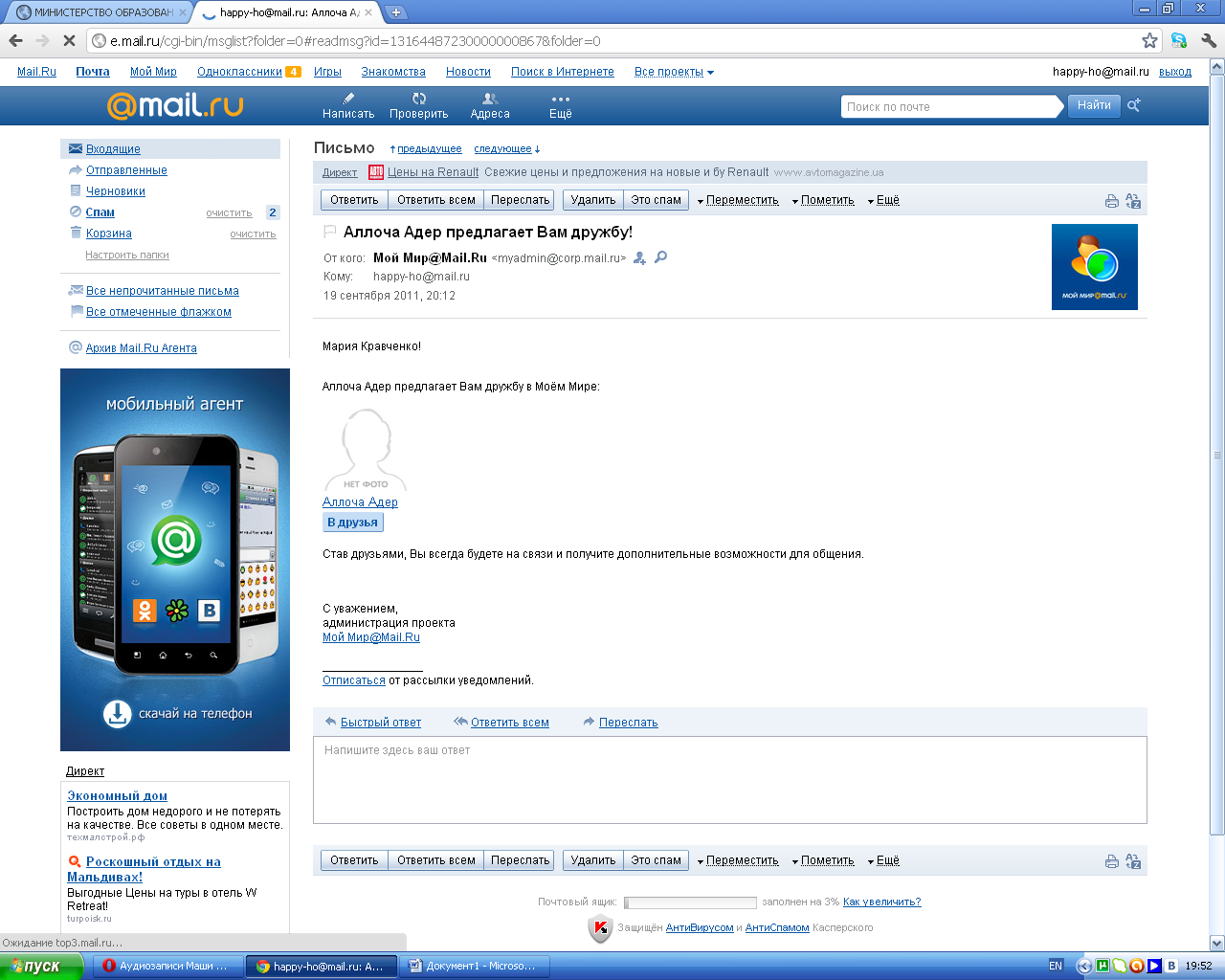Expand the Все проекты dropdown
This screenshot has height=980, width=1225.
click(x=674, y=72)
